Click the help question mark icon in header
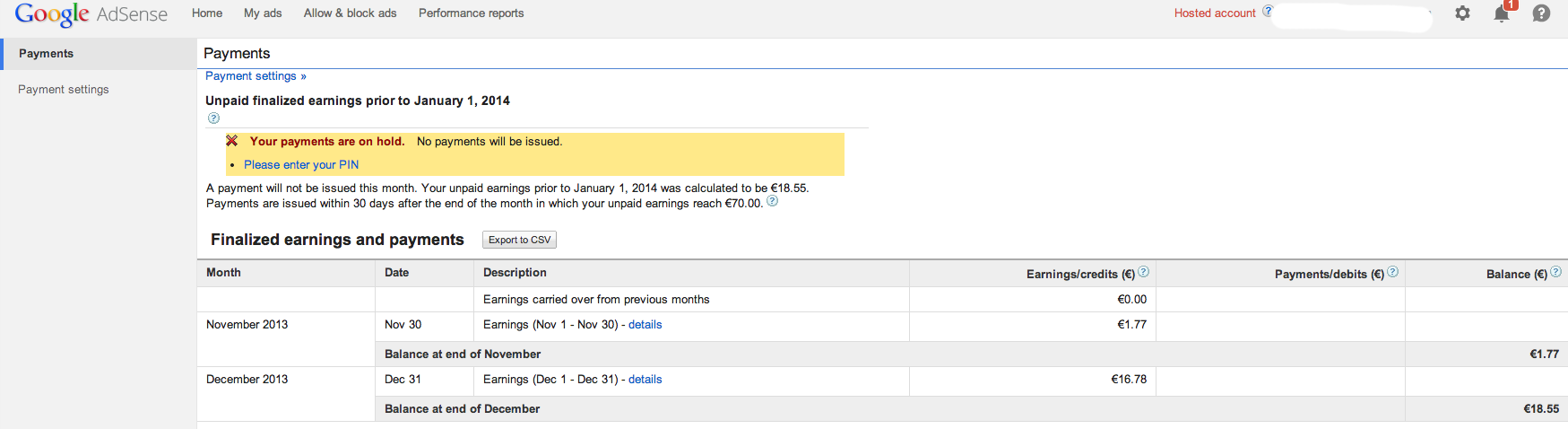 (1541, 13)
